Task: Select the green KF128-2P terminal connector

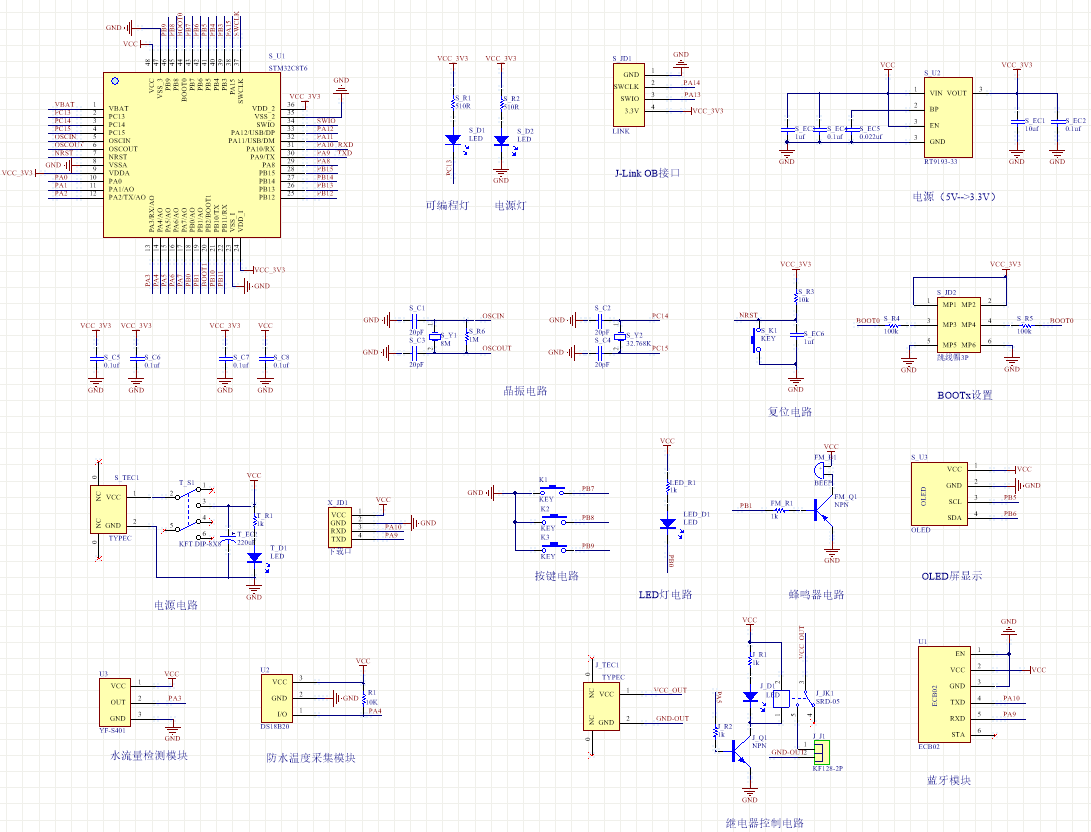Action: [x=821, y=751]
